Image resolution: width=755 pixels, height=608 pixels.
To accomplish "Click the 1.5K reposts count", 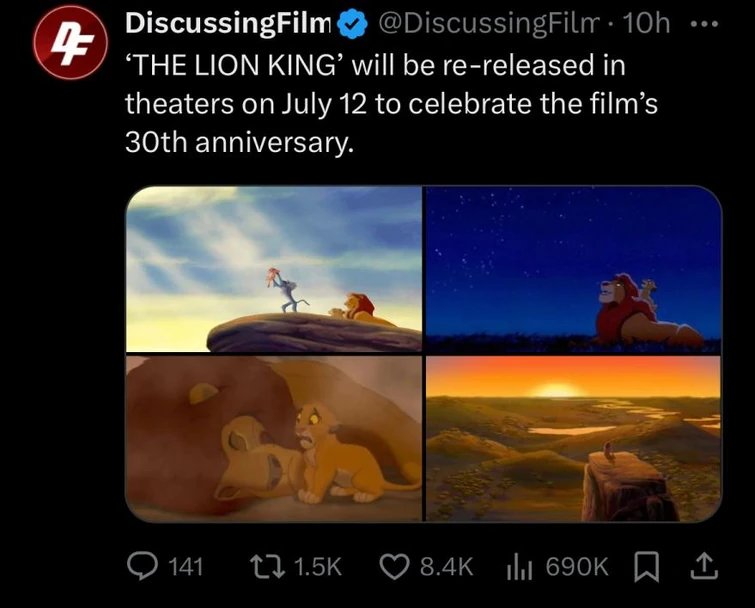I will click(320, 566).
